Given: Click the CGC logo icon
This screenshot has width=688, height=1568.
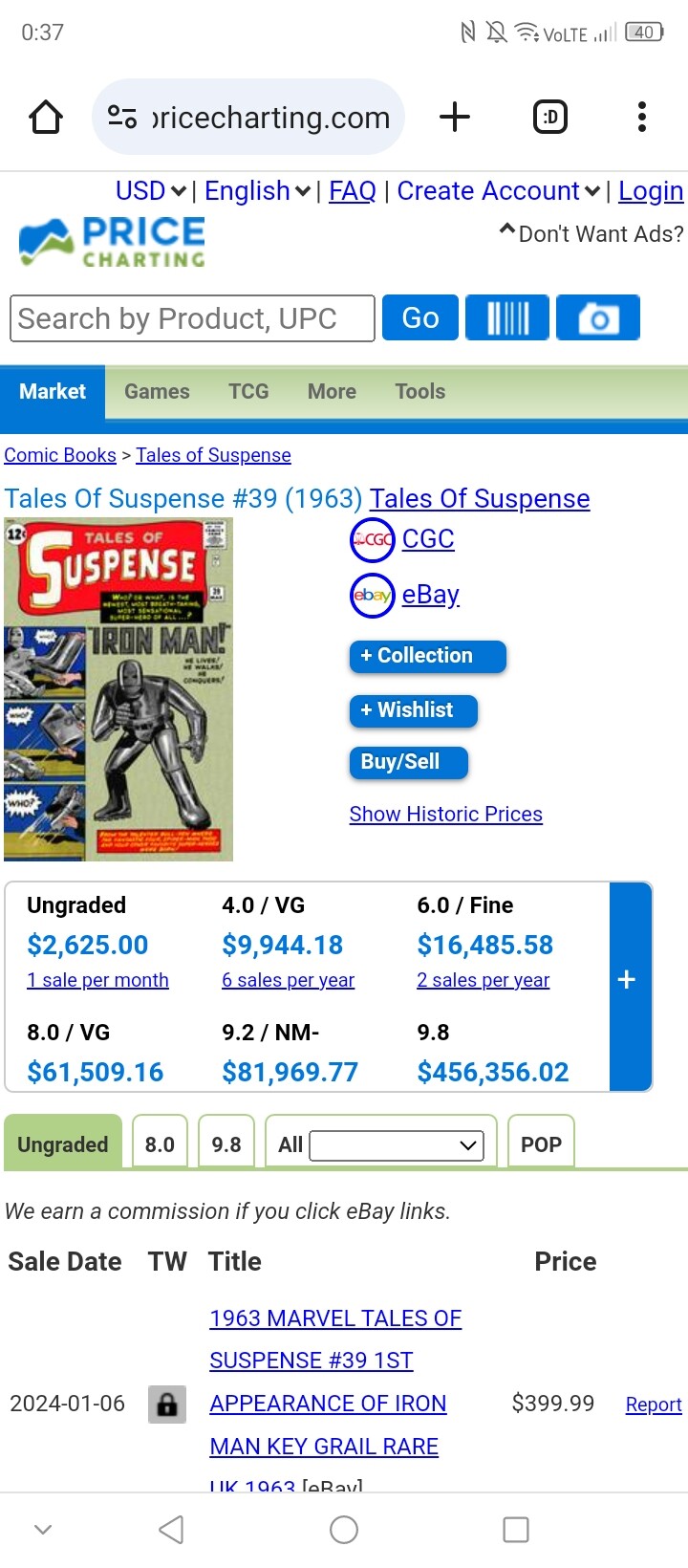Looking at the screenshot, I should pos(372,539).
